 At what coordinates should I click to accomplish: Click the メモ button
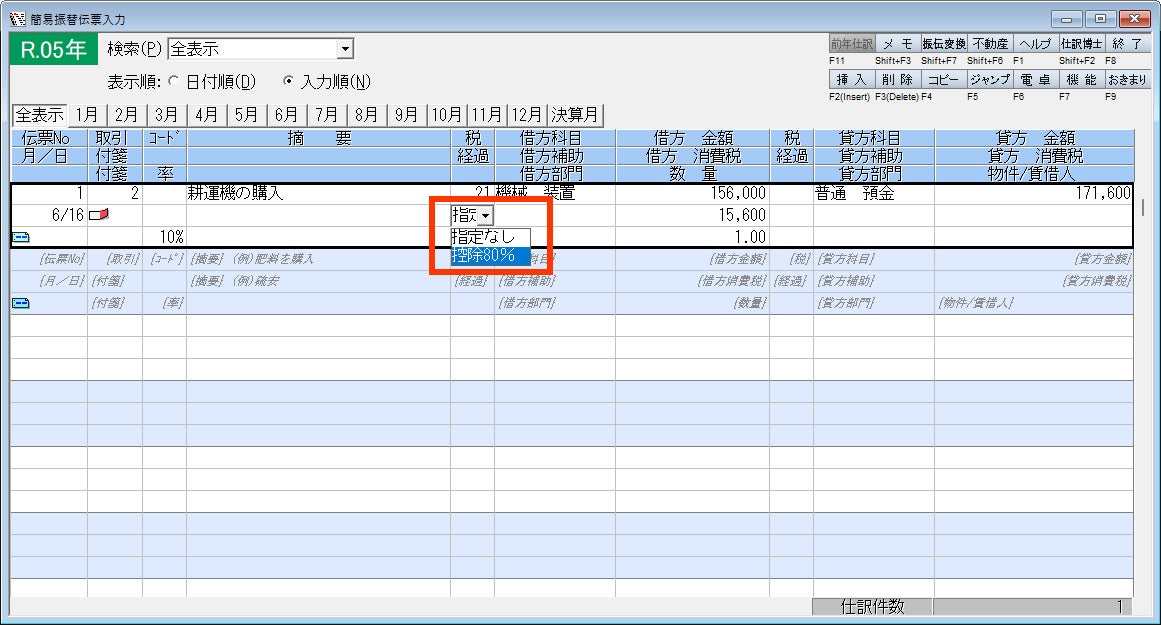[x=897, y=44]
